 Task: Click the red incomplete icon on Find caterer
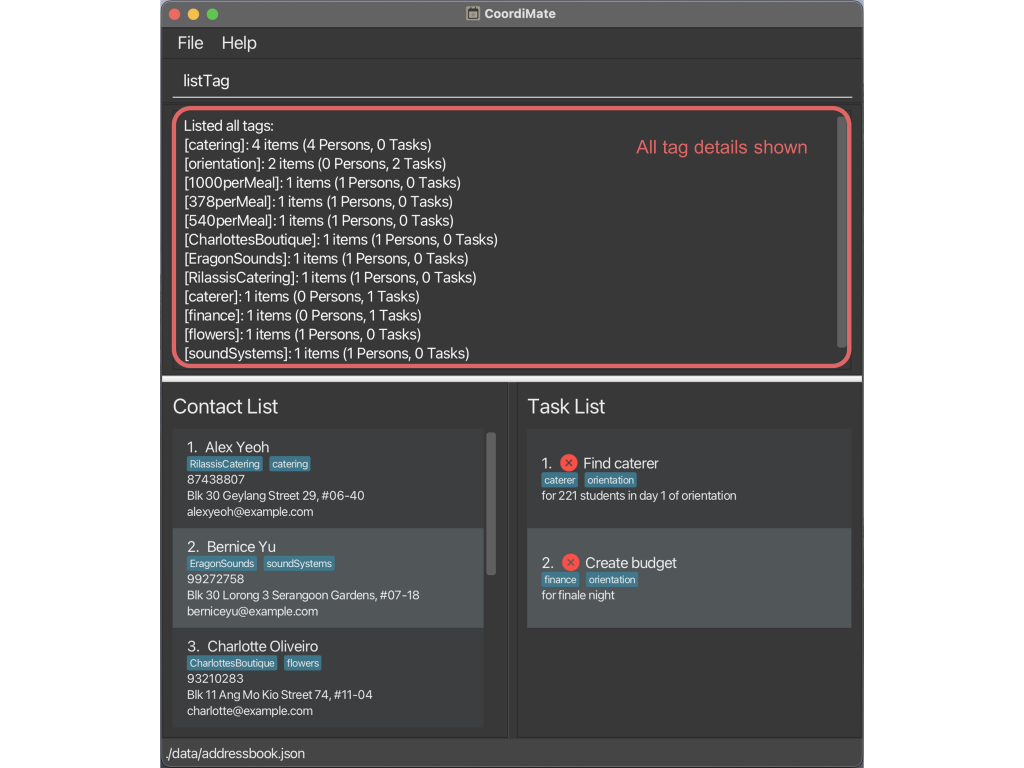tap(568, 463)
